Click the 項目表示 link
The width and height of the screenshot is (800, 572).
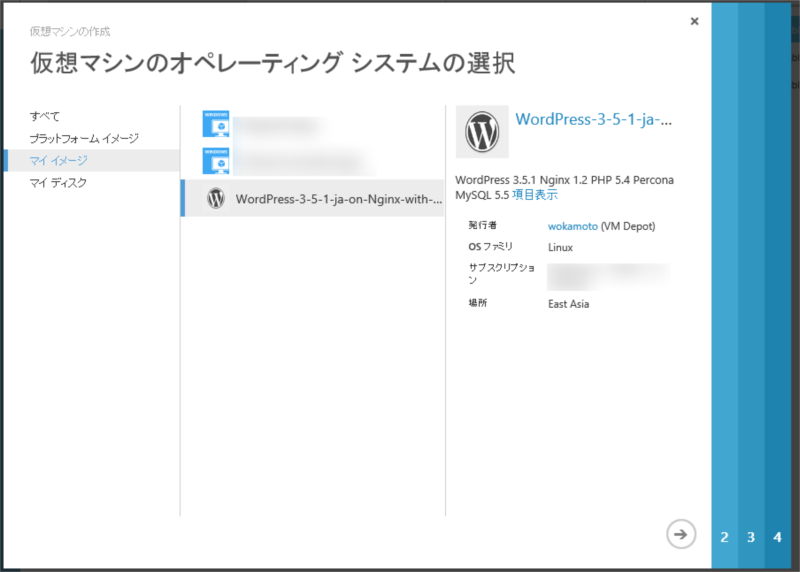point(535,195)
